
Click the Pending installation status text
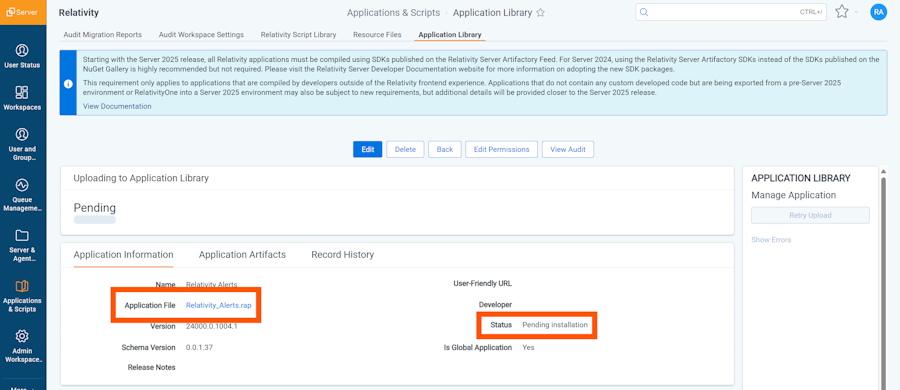point(555,325)
